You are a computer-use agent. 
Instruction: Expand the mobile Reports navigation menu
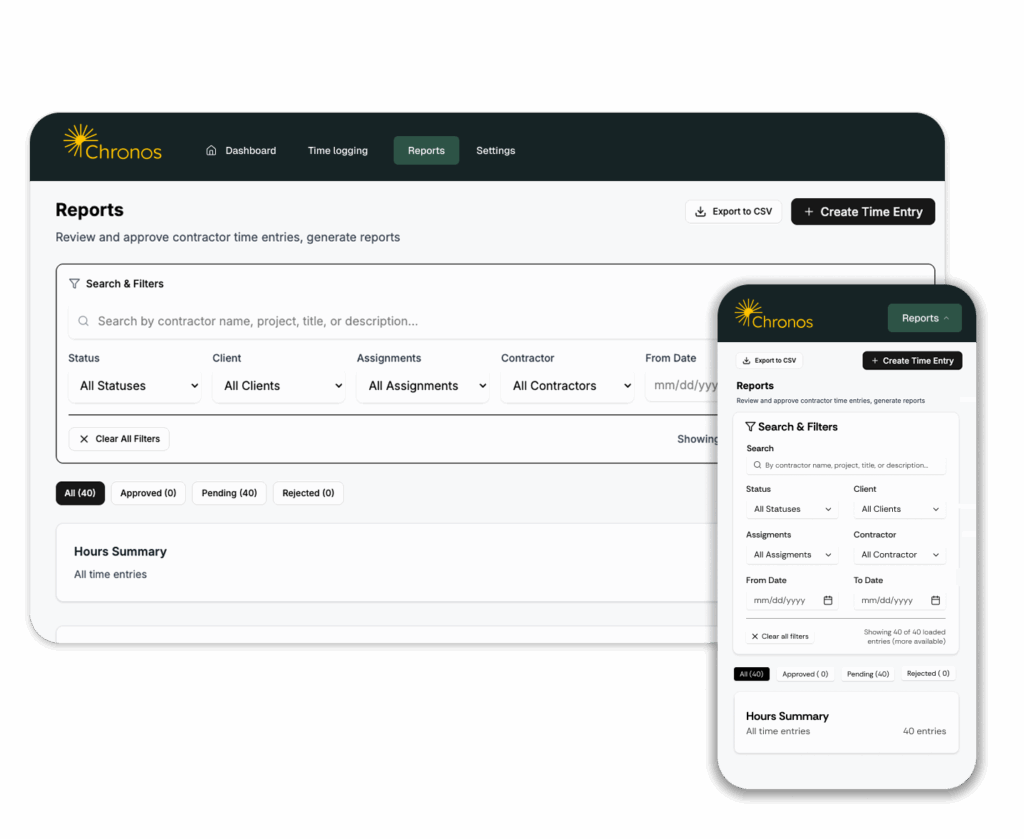[x=924, y=318]
